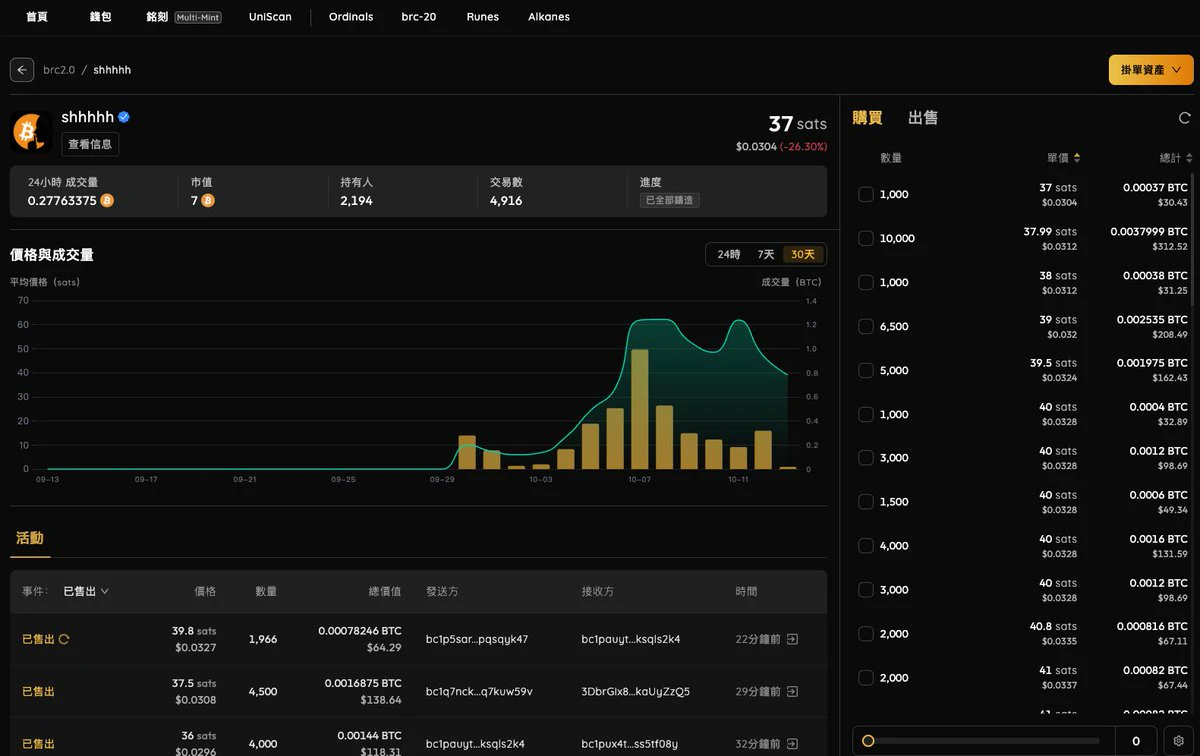Open transaction link for 32分鐘前 sale

(792, 744)
